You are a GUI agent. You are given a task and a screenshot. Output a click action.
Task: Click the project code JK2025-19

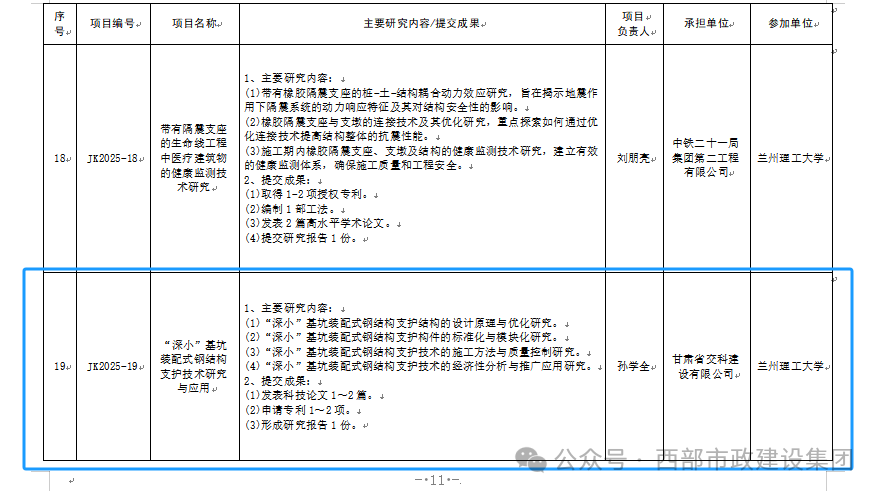coord(113,366)
